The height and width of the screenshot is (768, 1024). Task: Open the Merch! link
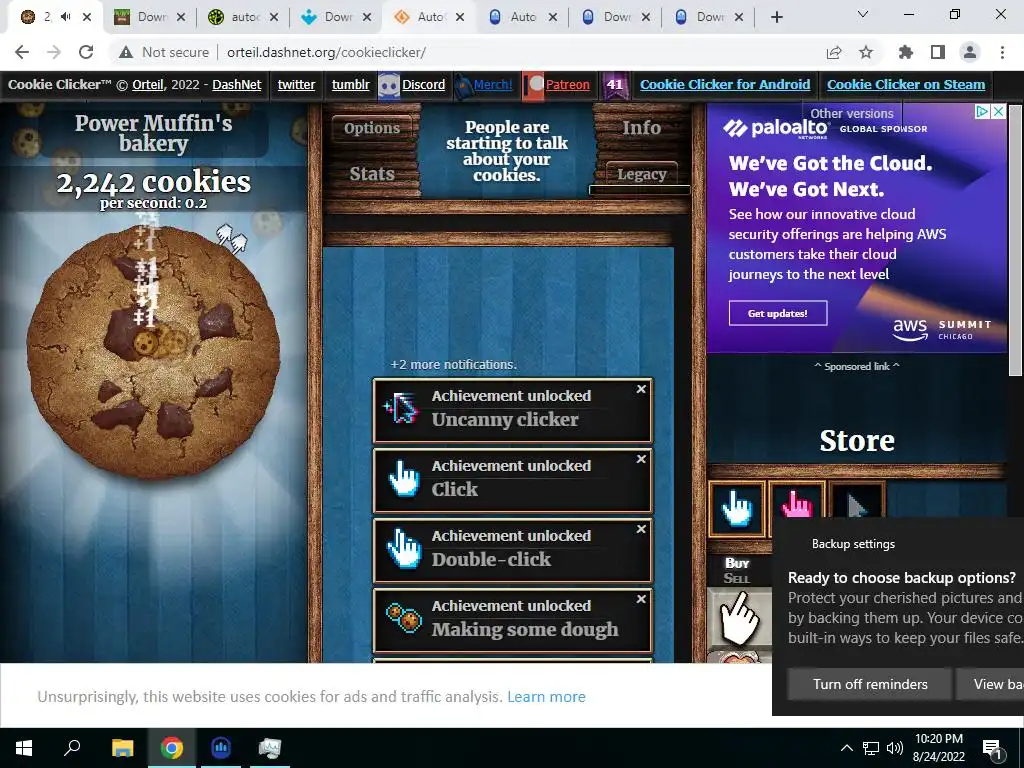(493, 84)
